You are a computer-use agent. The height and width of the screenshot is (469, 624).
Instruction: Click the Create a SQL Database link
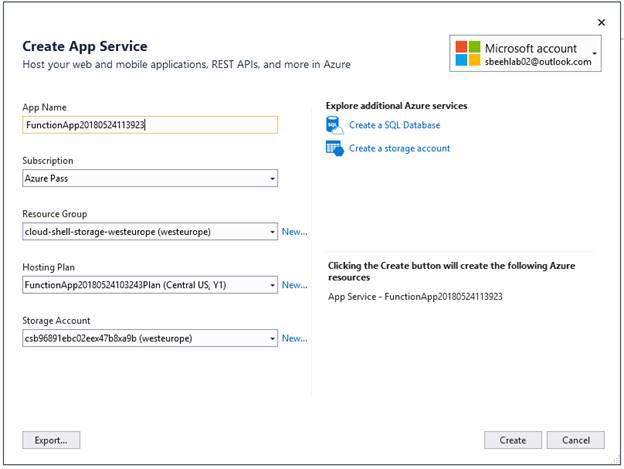pos(394,125)
